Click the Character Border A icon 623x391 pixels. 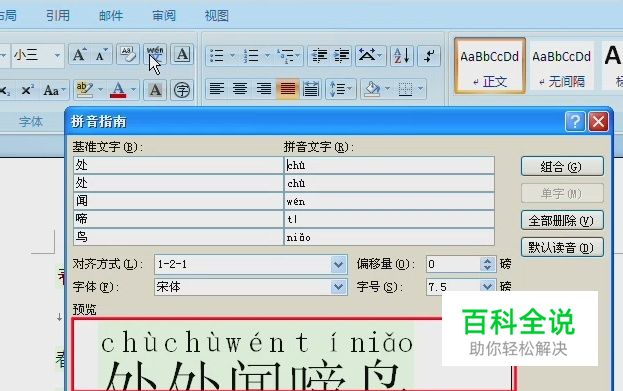182,55
